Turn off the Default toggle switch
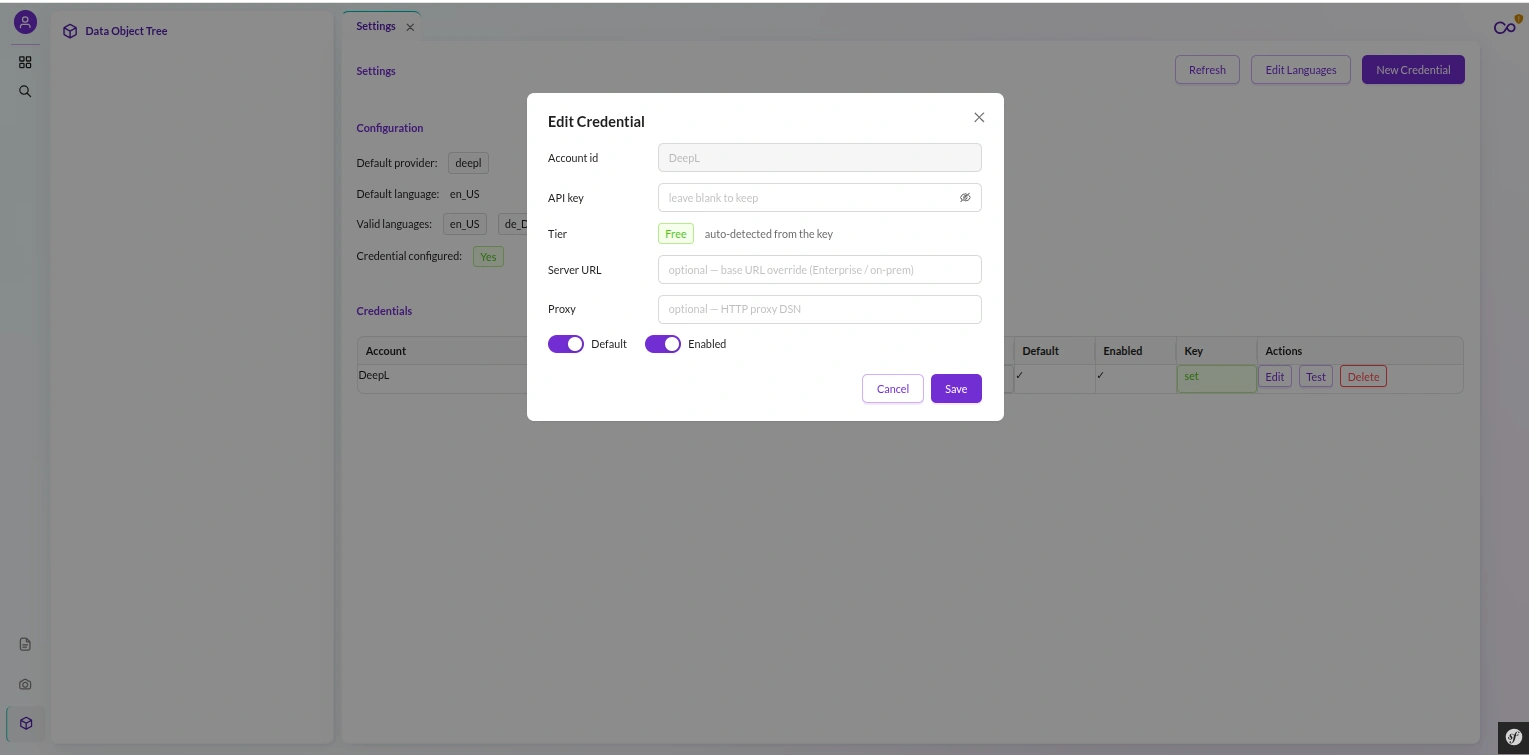The height and width of the screenshot is (755, 1529). coord(566,344)
